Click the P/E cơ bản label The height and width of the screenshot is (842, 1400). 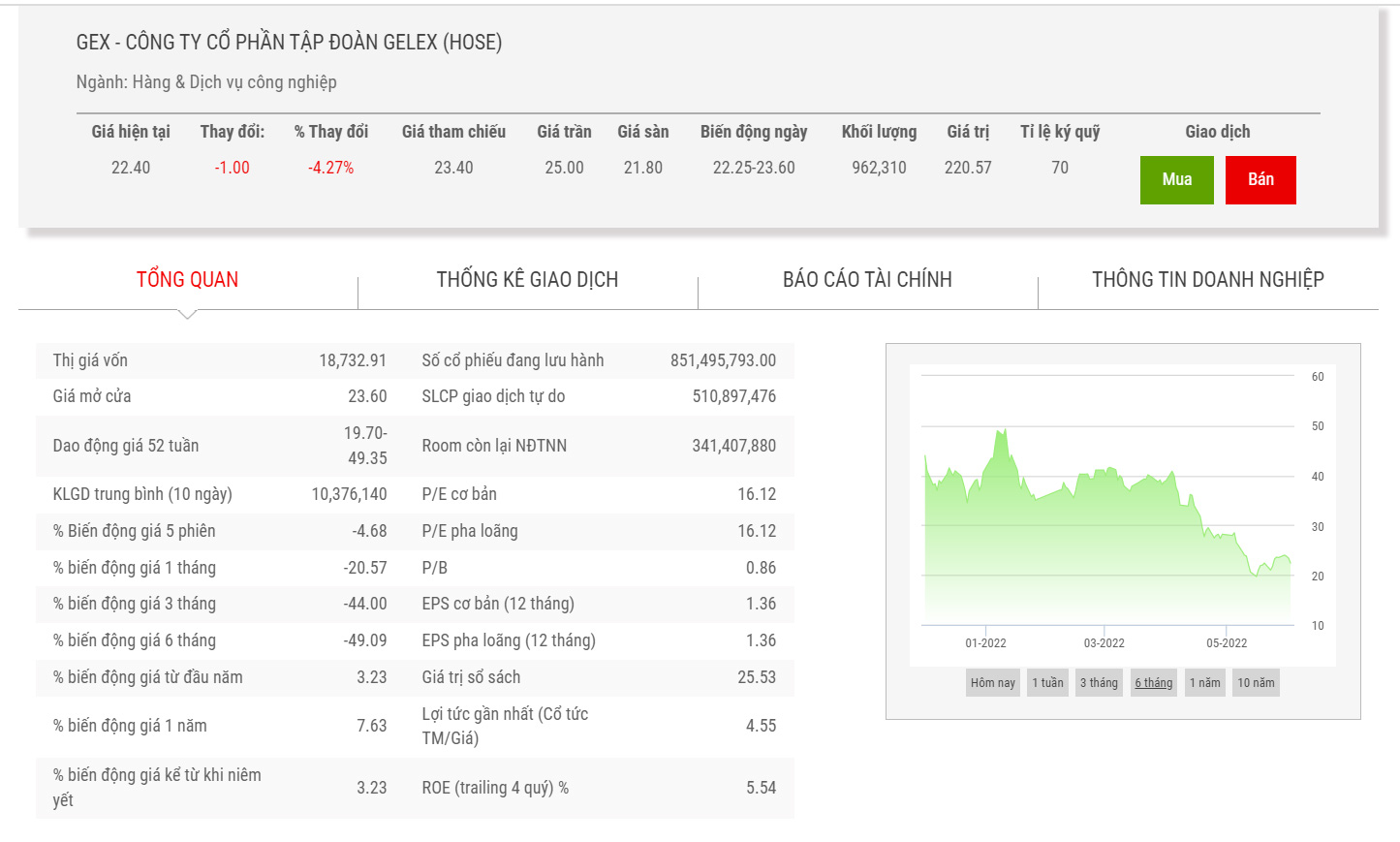[459, 494]
